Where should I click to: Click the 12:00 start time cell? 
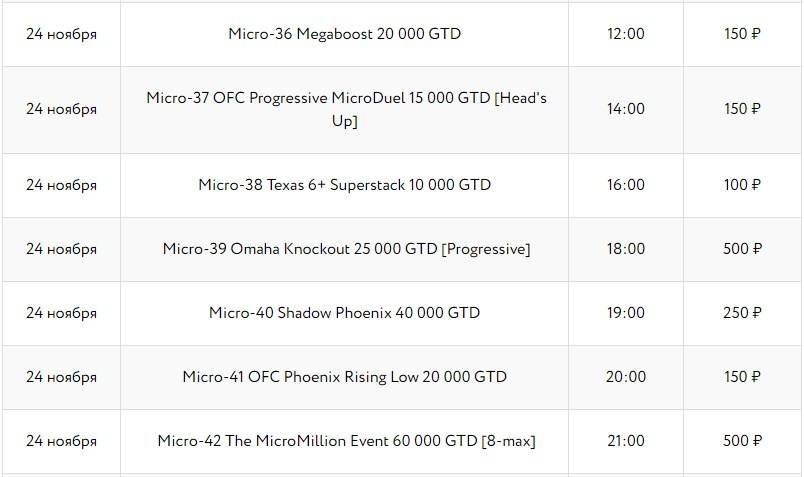626,34
